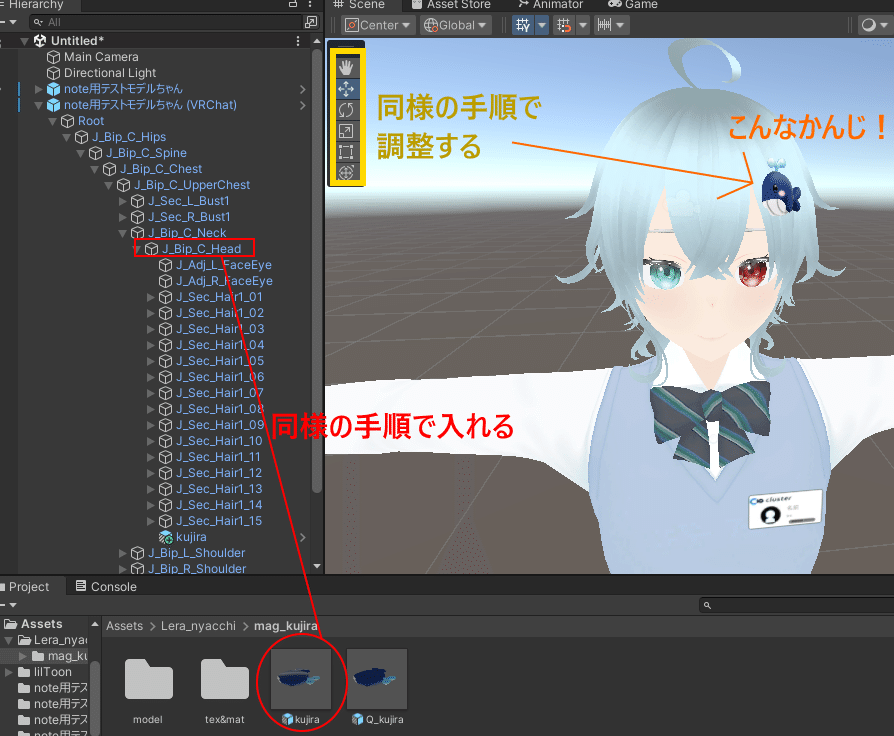
Task: Open grid visibility options dropdown arrow
Action: pyautogui.click(x=542, y=25)
